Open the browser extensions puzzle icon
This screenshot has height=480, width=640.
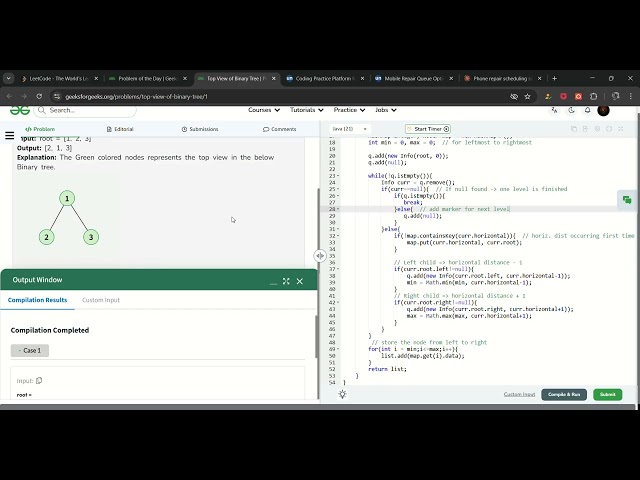tap(593, 97)
